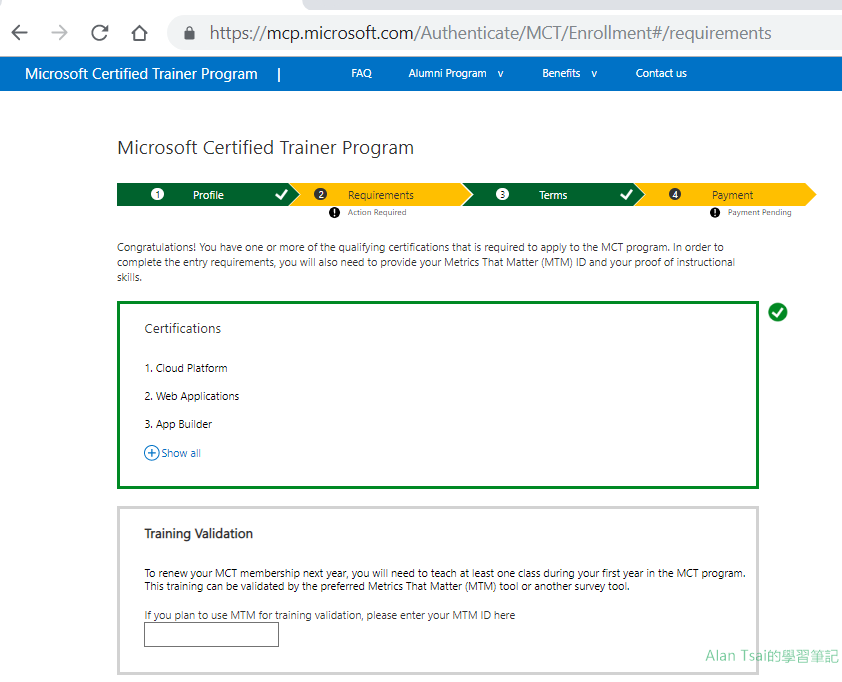Focus the MTM ID input field
This screenshot has height=682, width=842.
[x=212, y=634]
